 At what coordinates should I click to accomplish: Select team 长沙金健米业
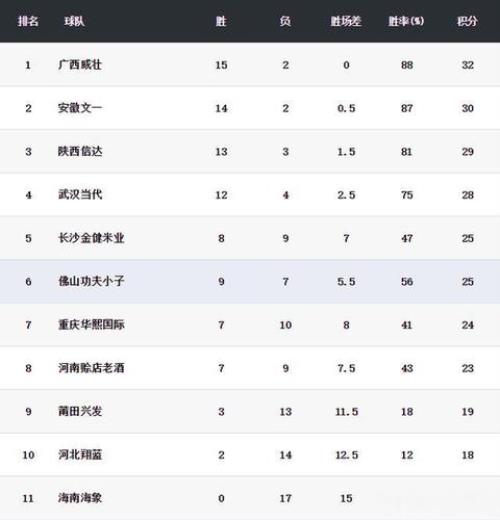coord(91,238)
